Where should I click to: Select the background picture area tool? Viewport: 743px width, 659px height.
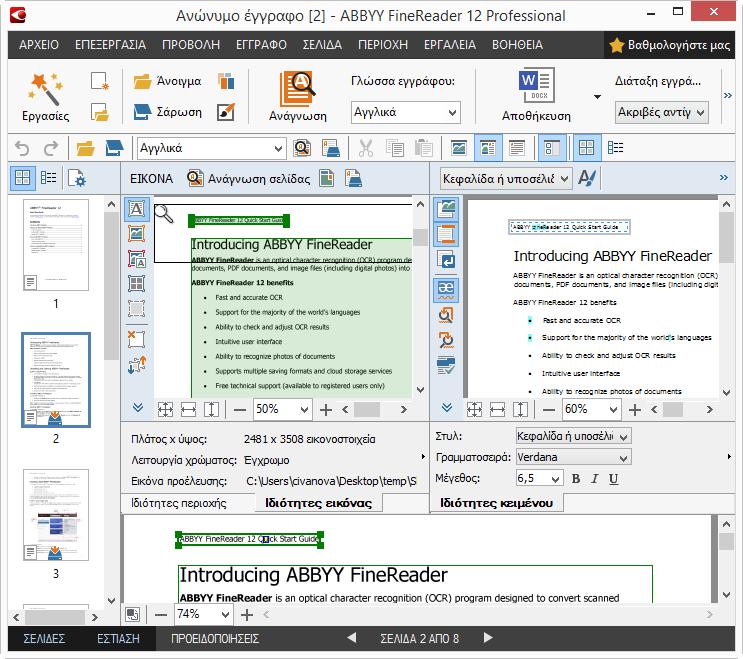pyautogui.click(x=136, y=259)
